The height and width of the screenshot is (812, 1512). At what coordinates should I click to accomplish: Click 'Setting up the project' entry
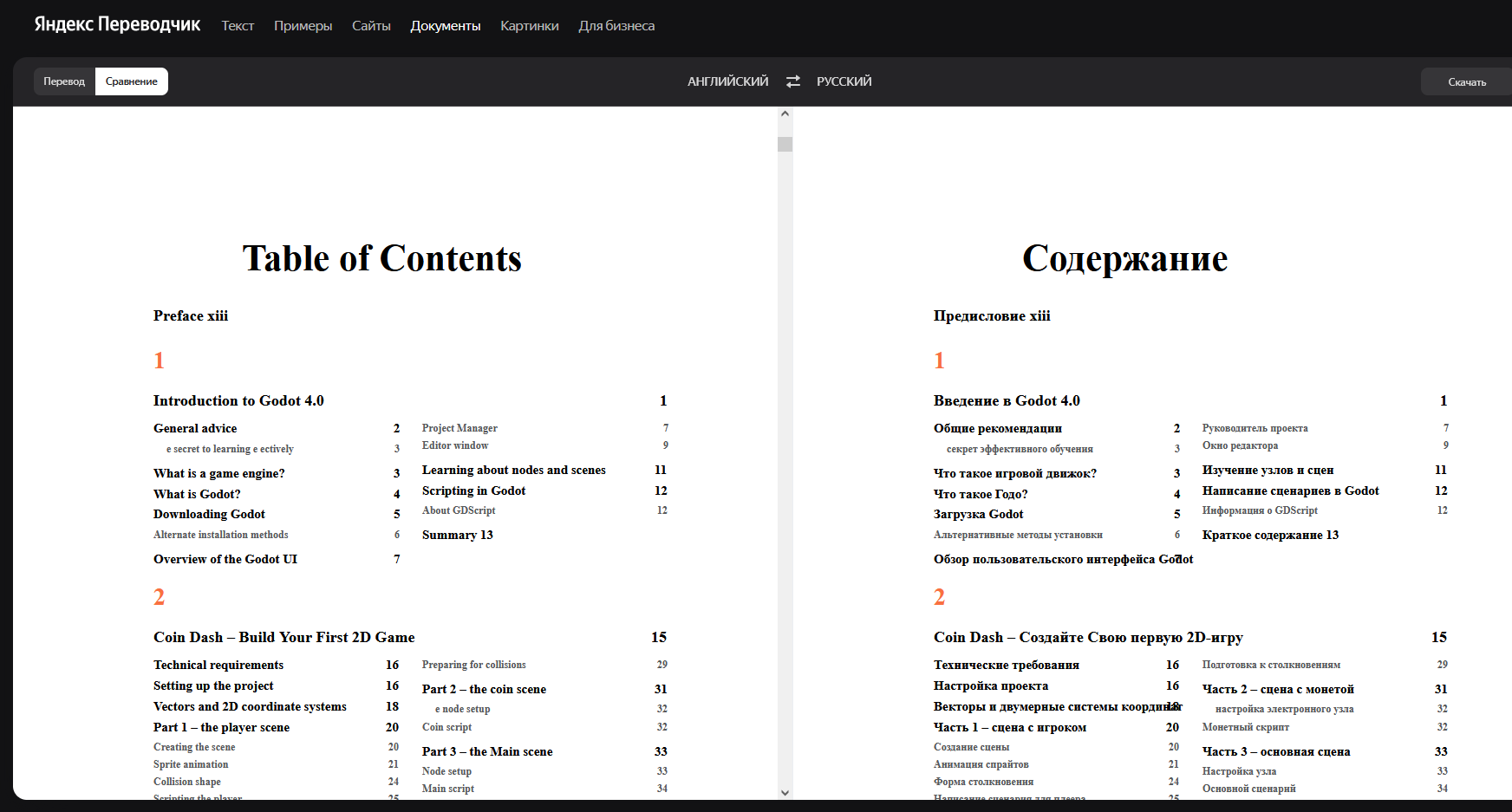(x=213, y=685)
